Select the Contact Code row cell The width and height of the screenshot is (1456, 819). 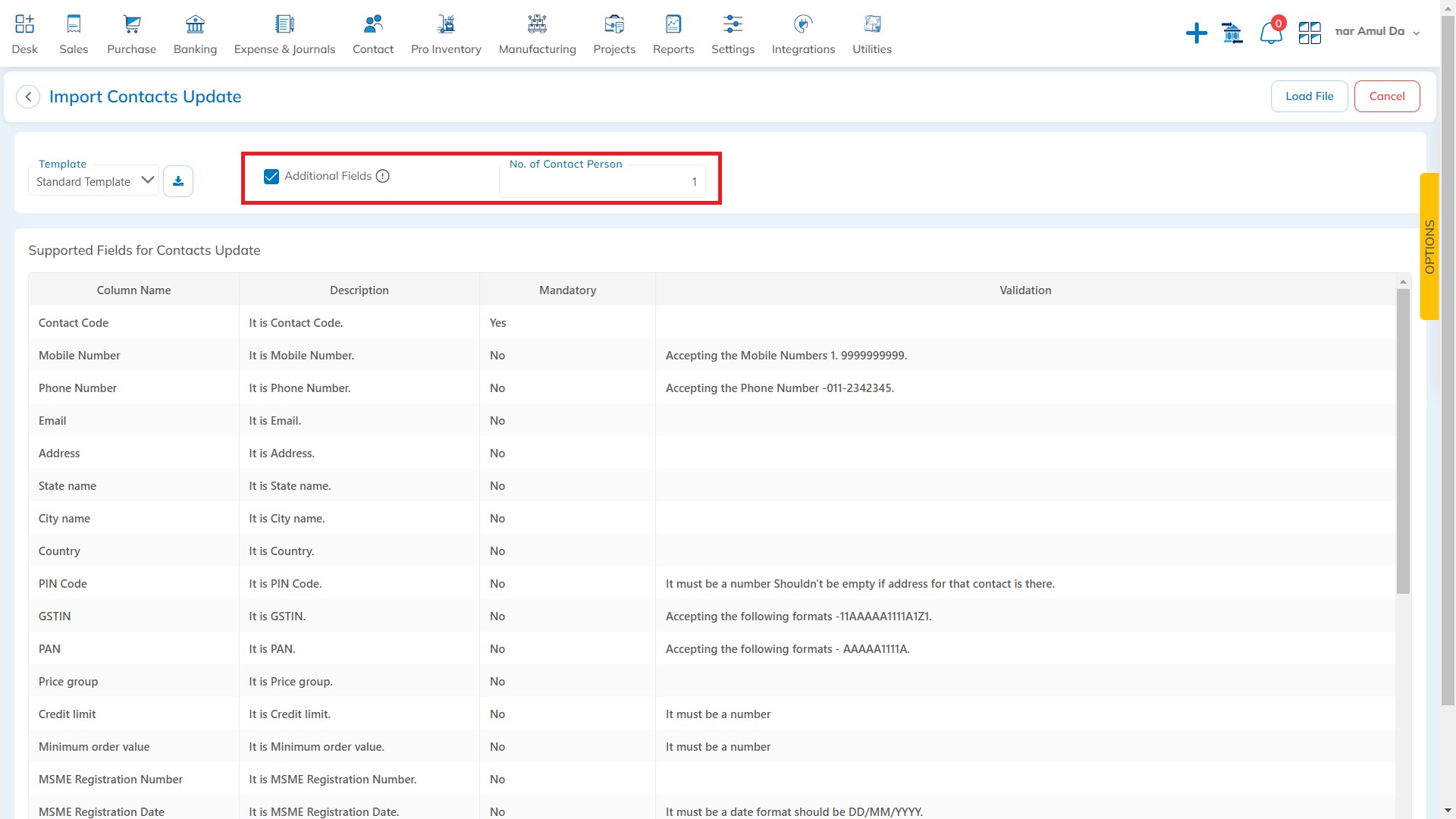[x=133, y=323]
